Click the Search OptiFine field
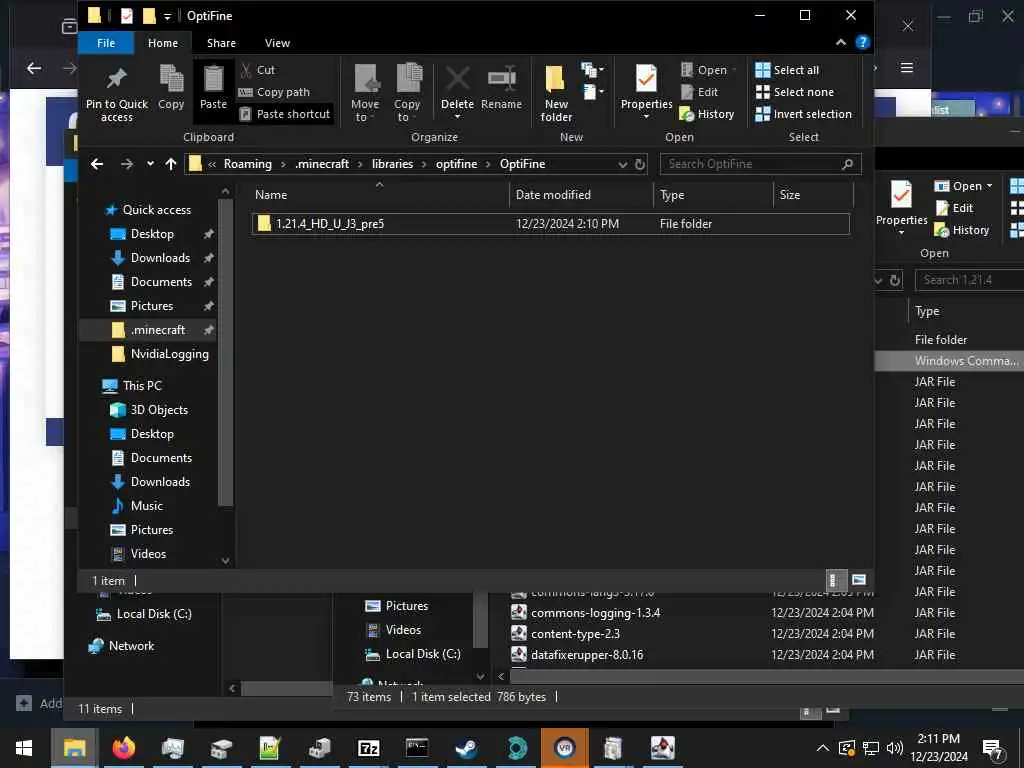Viewport: 1024px width, 768px height. click(x=760, y=164)
